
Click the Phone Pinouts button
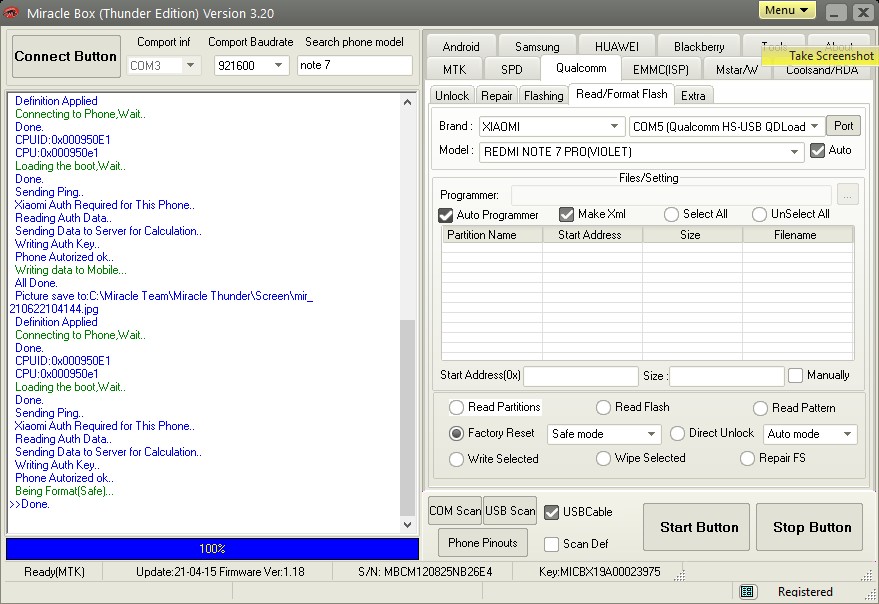(x=483, y=543)
